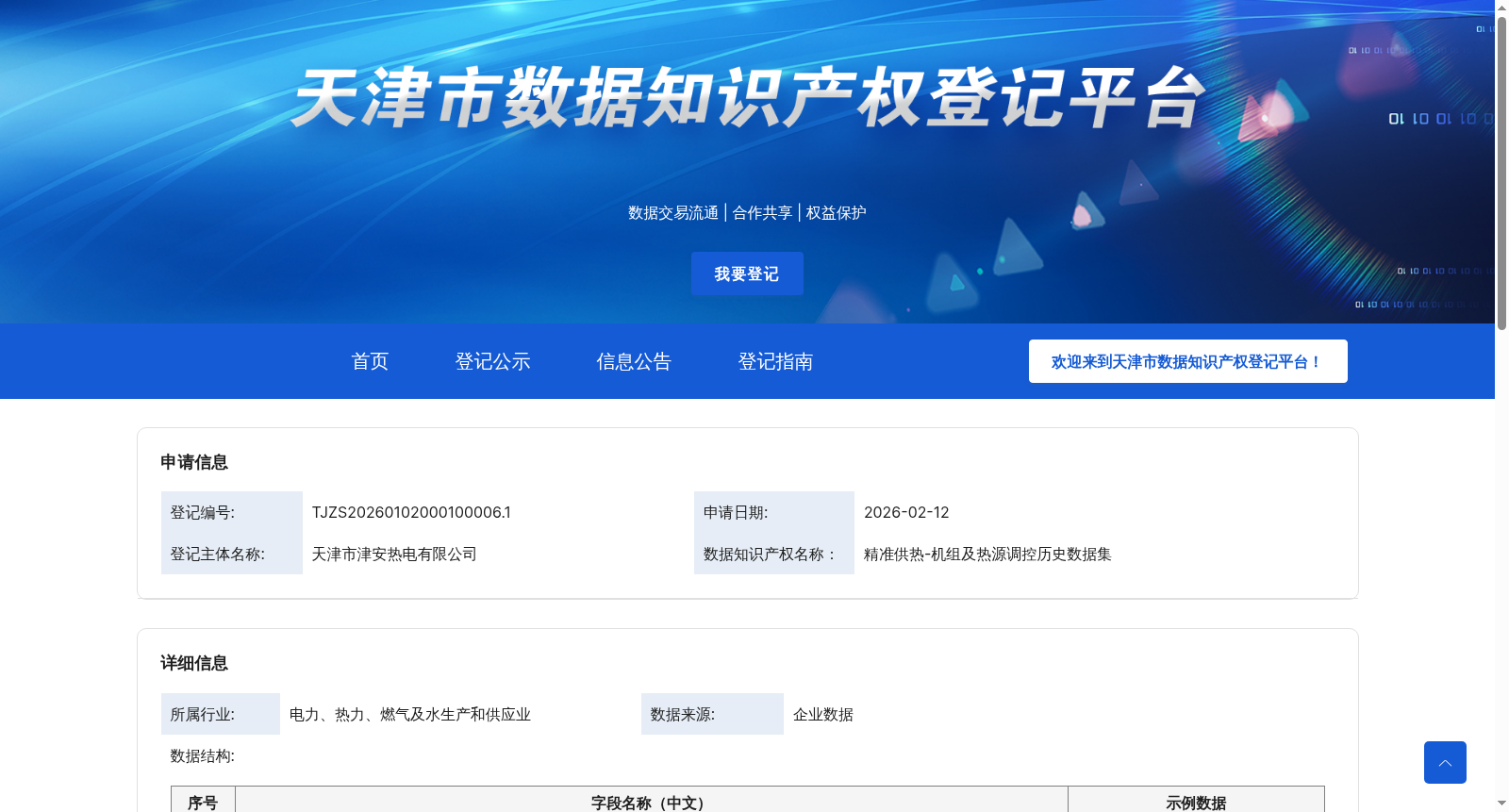This screenshot has width=1509, height=812.
Task: Click company name 天津市津安热电有限公司
Action: tap(394, 554)
